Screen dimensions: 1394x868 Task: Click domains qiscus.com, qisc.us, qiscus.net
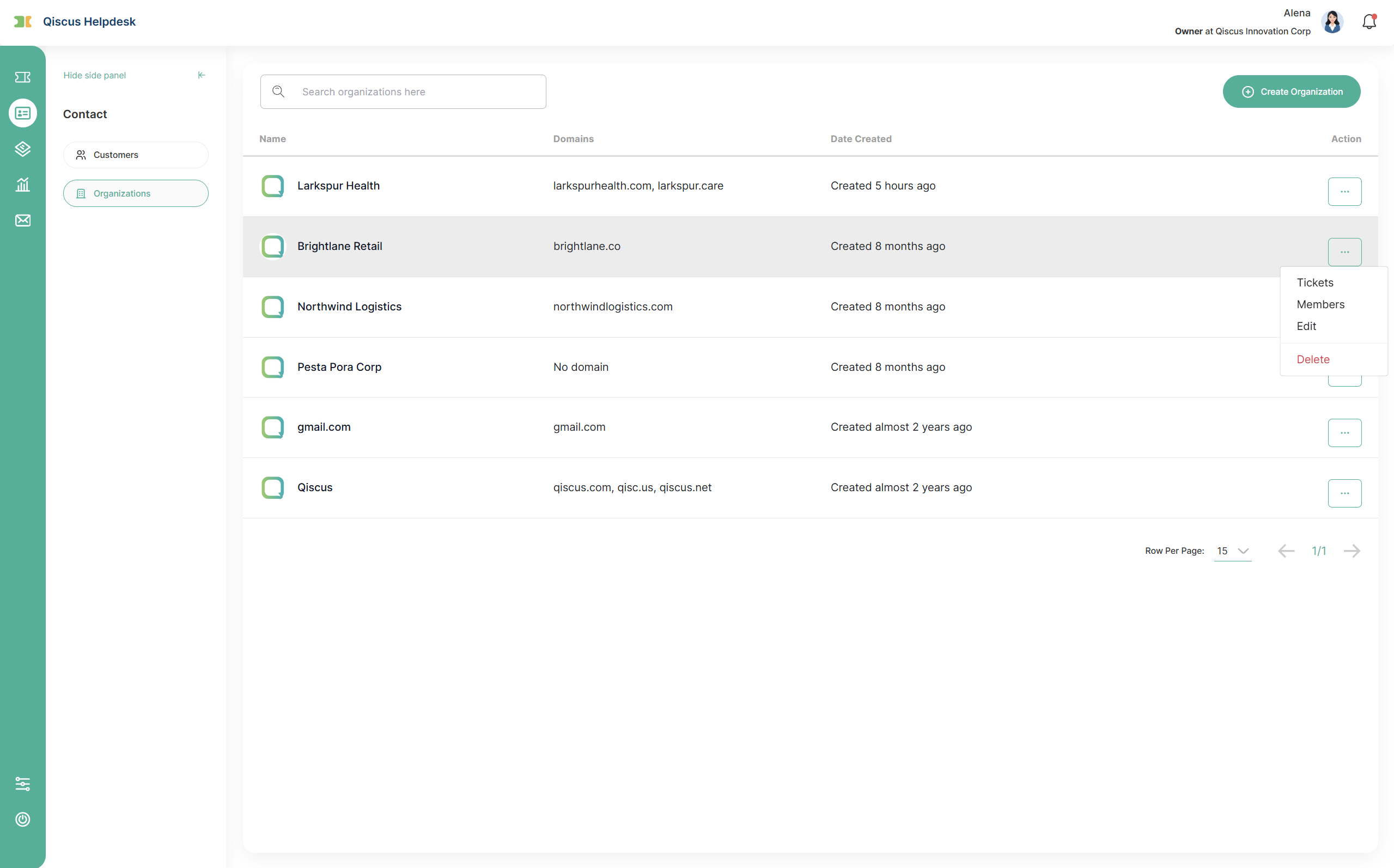pos(632,487)
